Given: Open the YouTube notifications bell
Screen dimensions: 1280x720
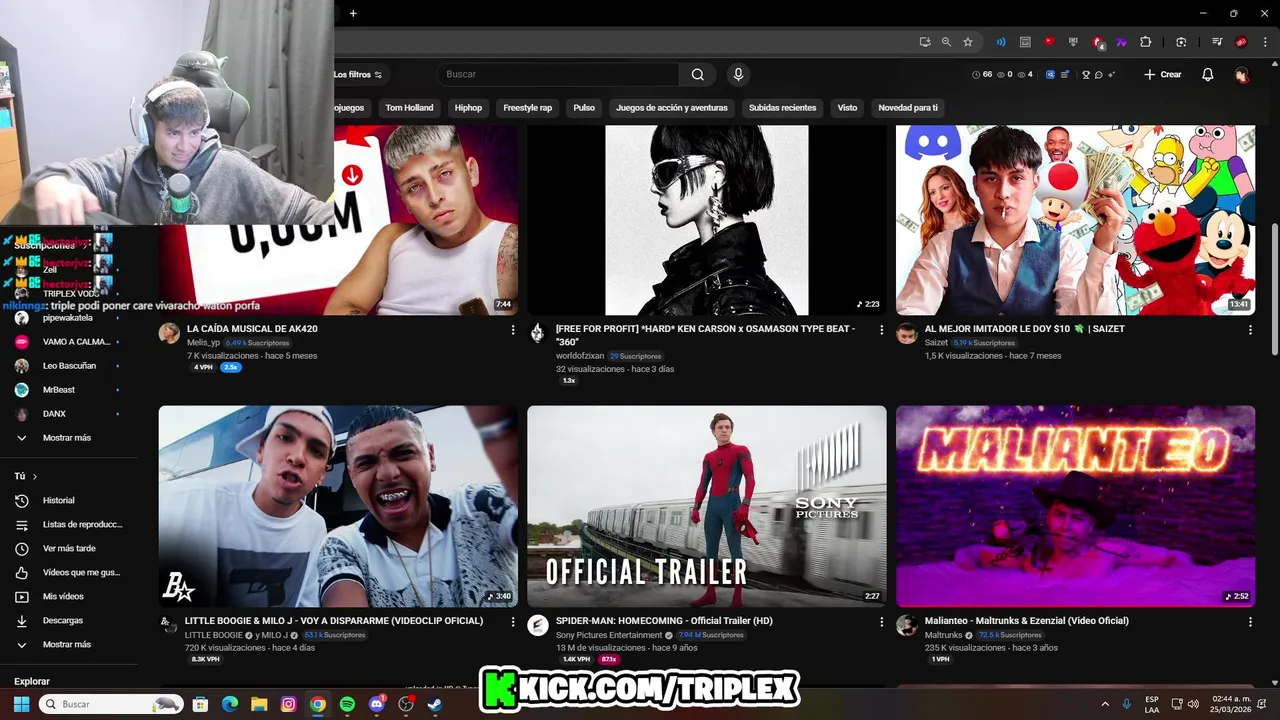Looking at the screenshot, I should tap(1207, 75).
